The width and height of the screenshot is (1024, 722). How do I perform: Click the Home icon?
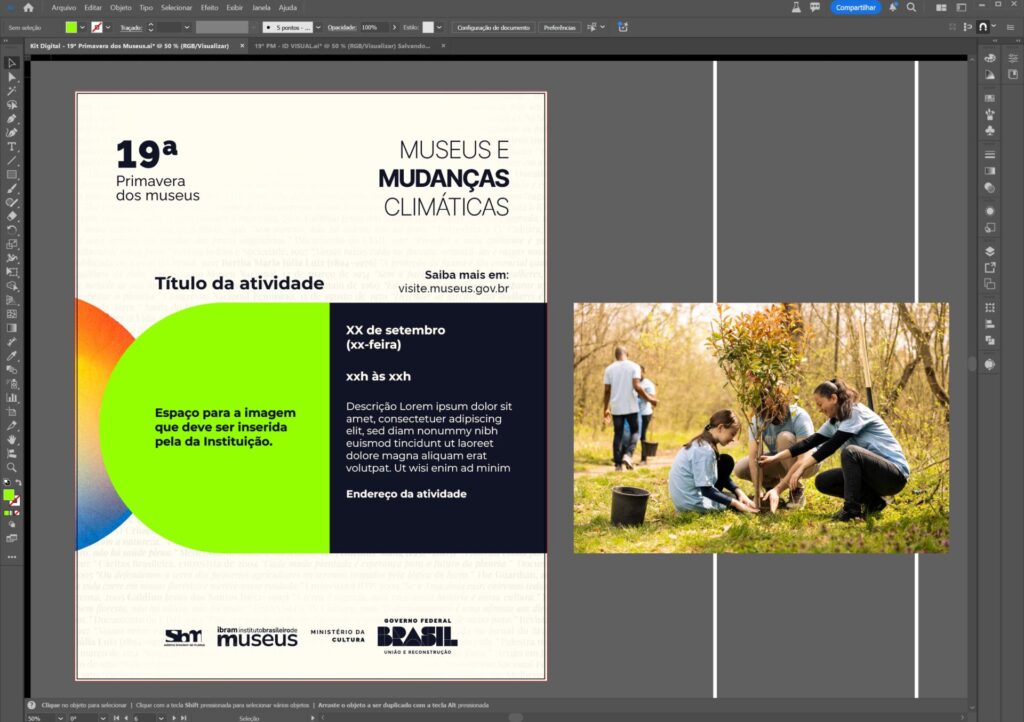[x=28, y=7]
